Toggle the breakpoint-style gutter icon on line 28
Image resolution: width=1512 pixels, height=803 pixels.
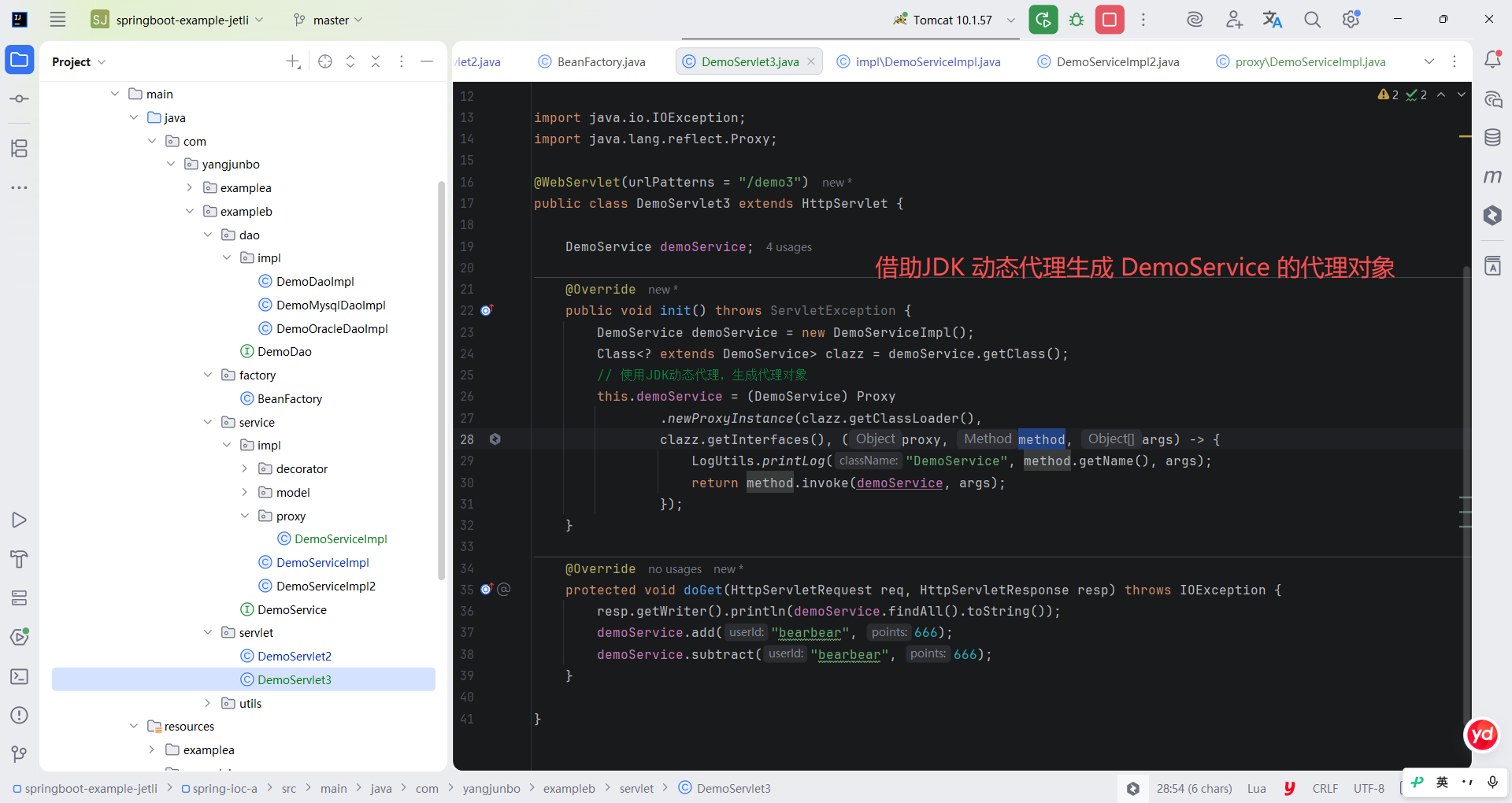click(x=495, y=439)
